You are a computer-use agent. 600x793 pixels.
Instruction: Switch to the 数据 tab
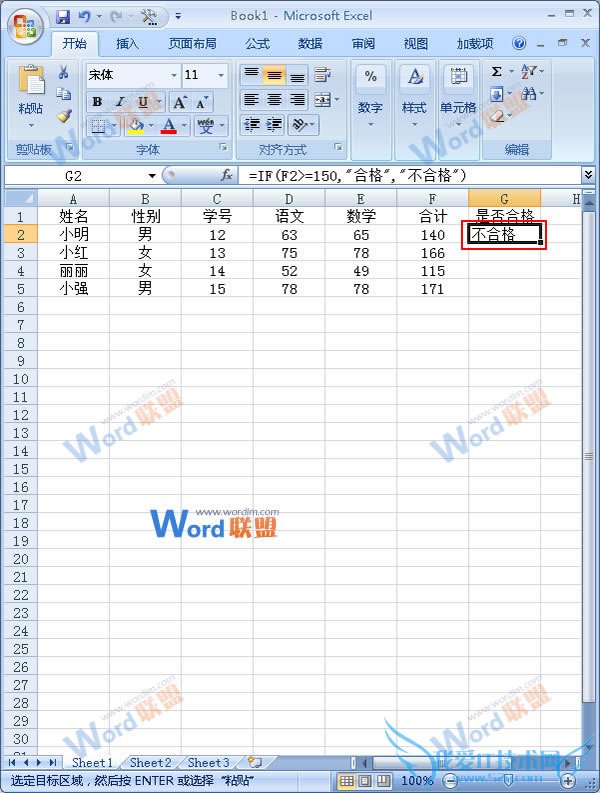click(310, 43)
